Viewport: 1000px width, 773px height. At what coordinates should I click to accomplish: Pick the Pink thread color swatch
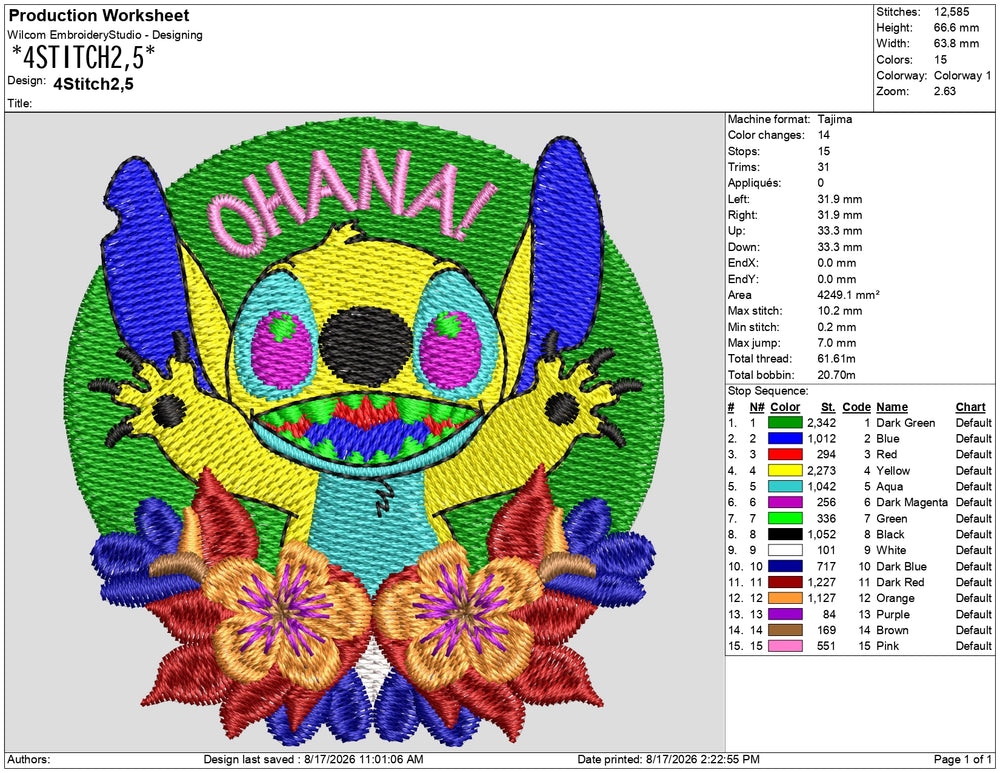(x=785, y=646)
